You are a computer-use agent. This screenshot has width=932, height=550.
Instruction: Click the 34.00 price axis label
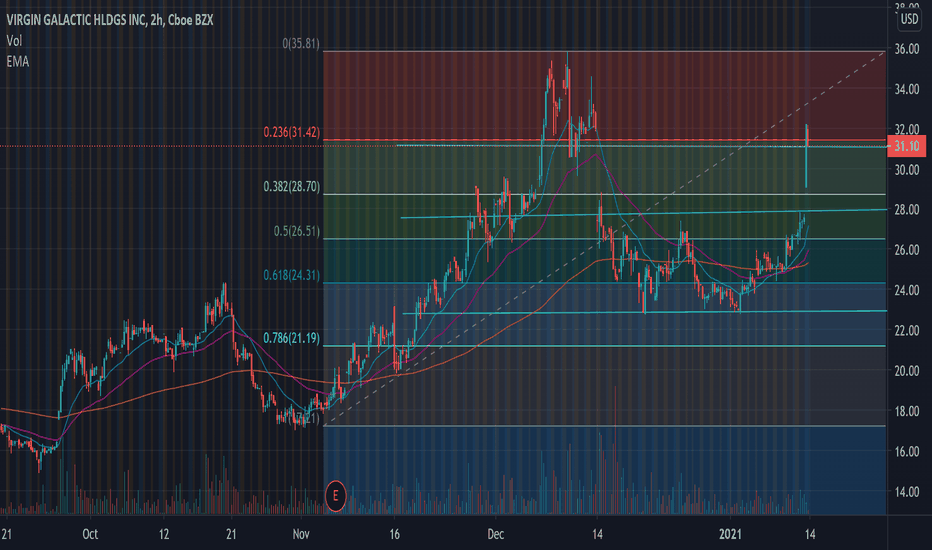click(x=906, y=89)
